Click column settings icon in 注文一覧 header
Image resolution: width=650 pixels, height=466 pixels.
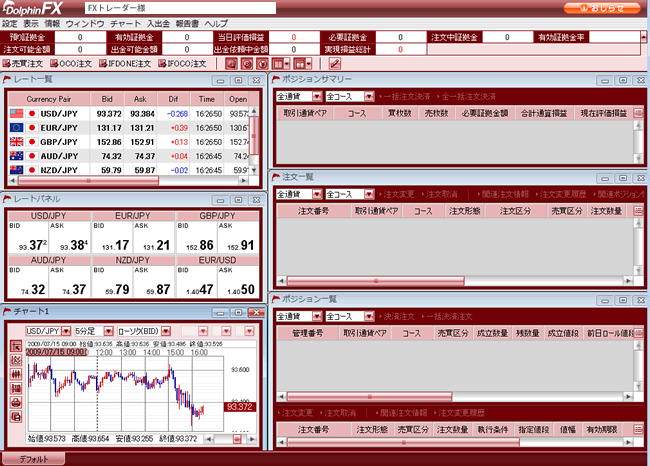638,211
